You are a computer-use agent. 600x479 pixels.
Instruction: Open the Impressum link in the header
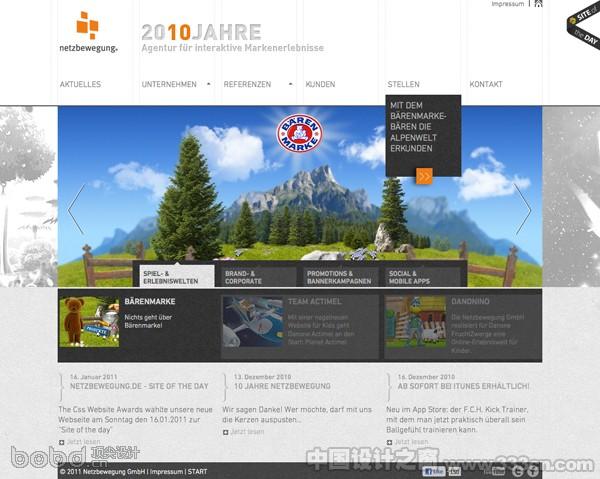point(508,4)
